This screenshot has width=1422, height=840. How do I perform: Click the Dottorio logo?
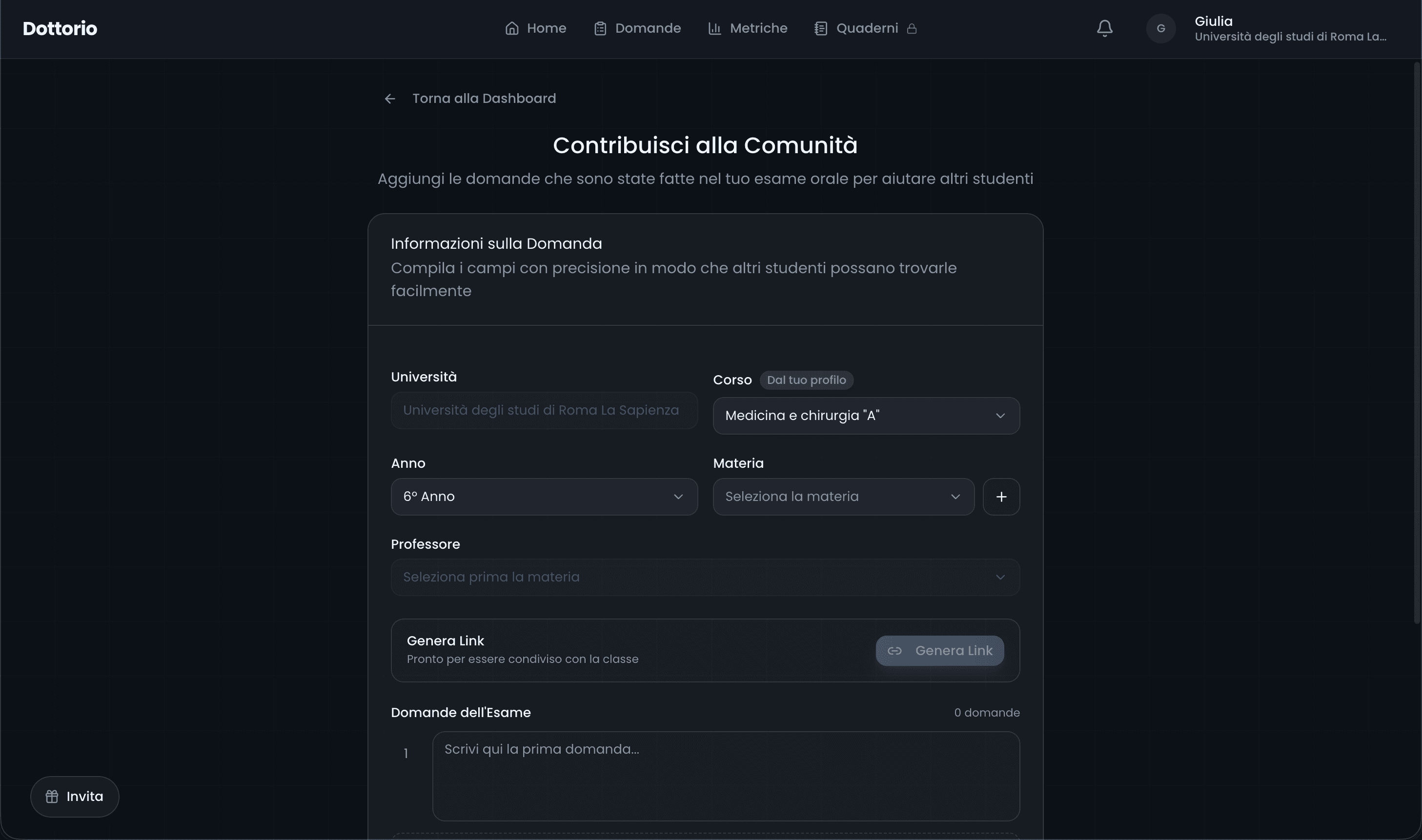point(60,28)
